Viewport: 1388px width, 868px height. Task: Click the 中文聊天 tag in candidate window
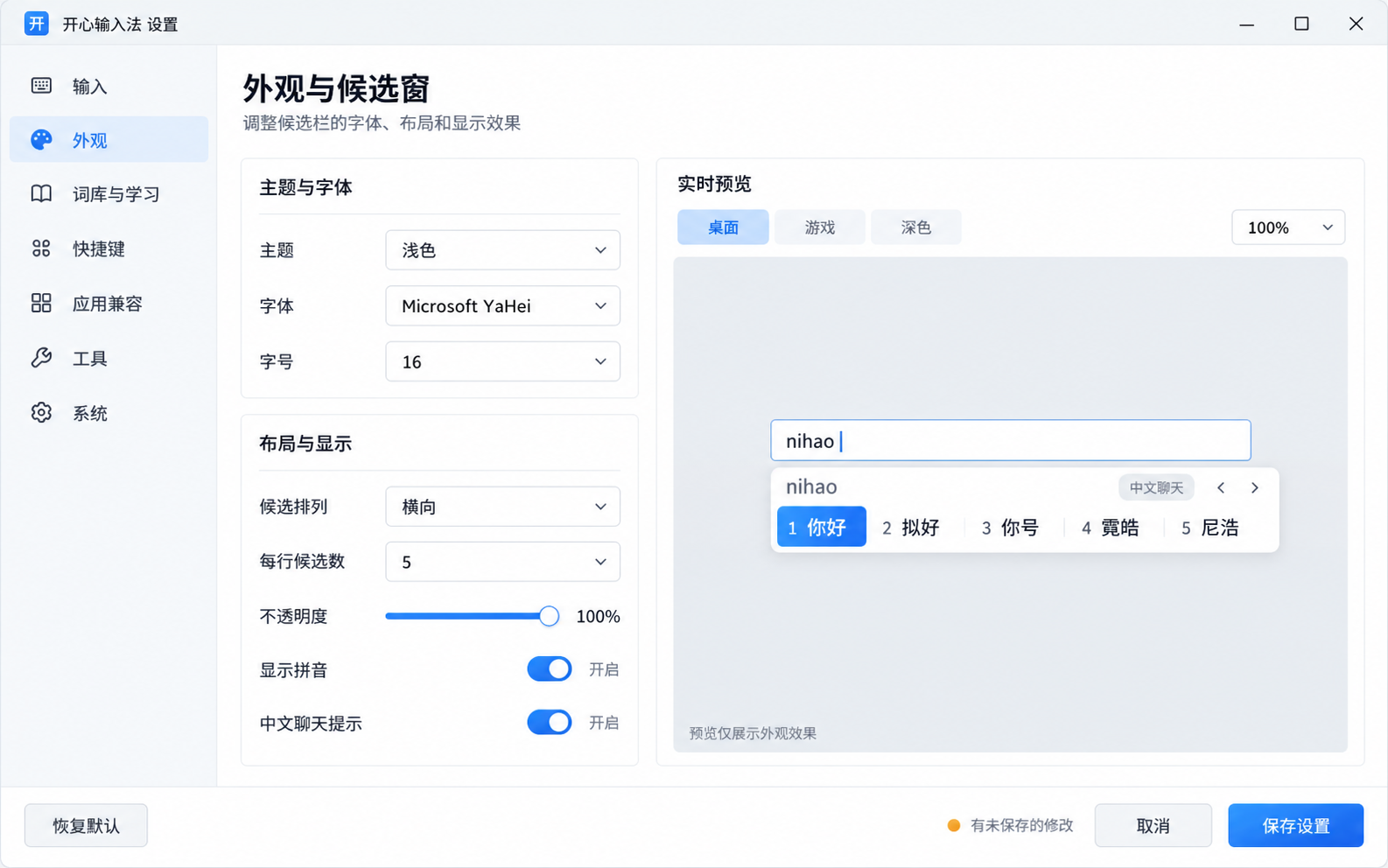pos(1156,487)
